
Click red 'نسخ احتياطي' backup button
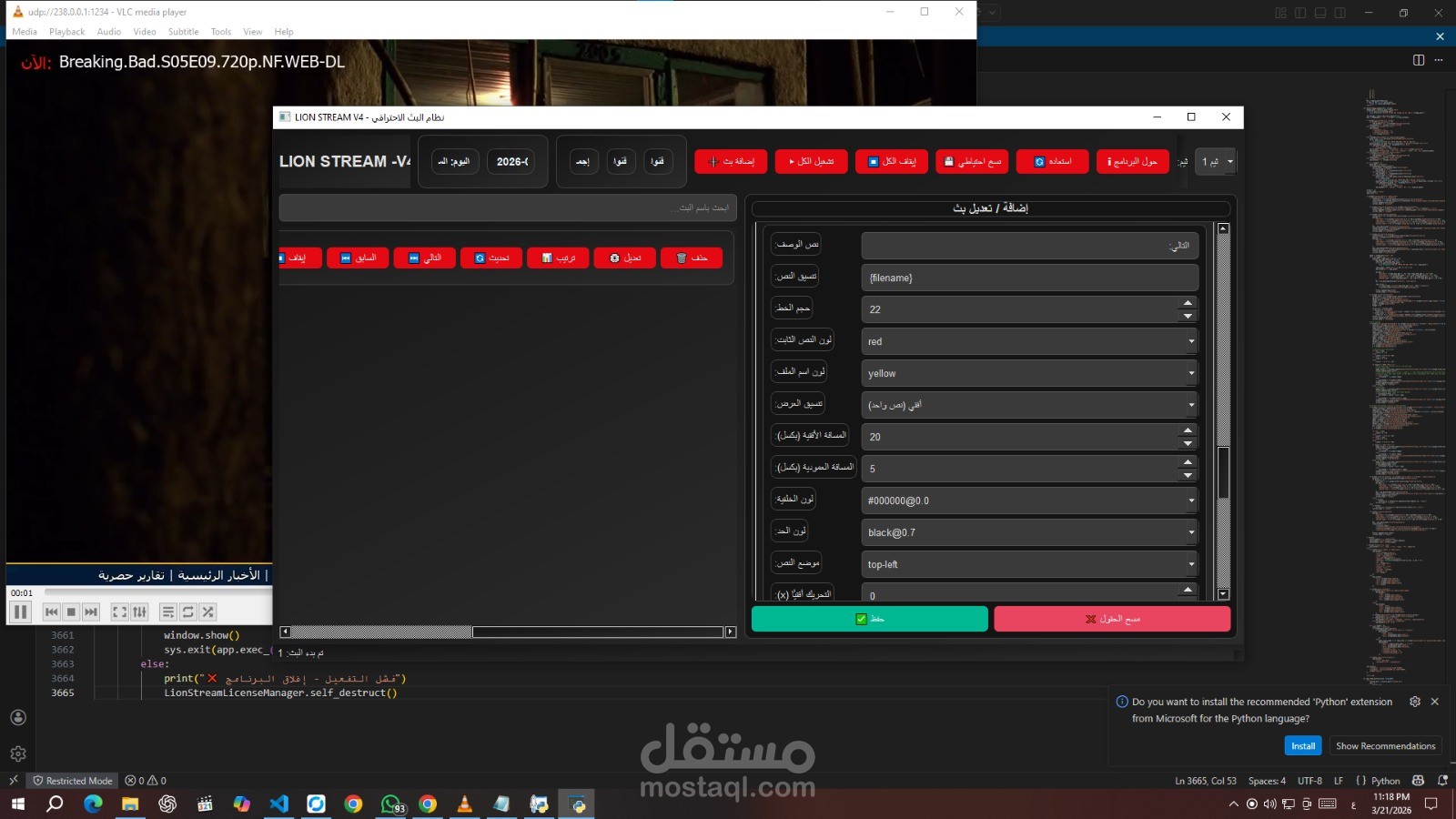972,161
